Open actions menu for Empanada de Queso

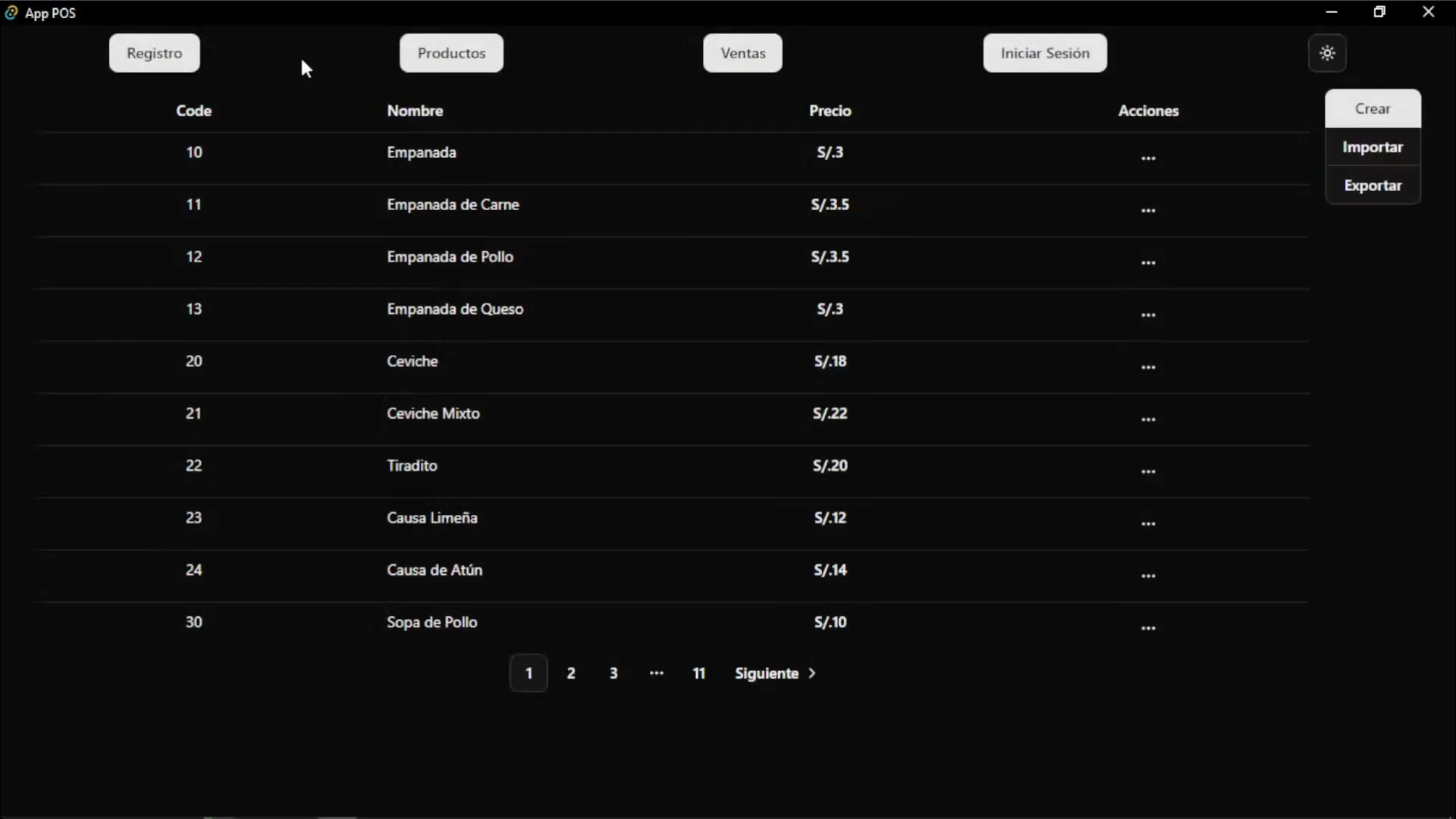coord(1148,315)
